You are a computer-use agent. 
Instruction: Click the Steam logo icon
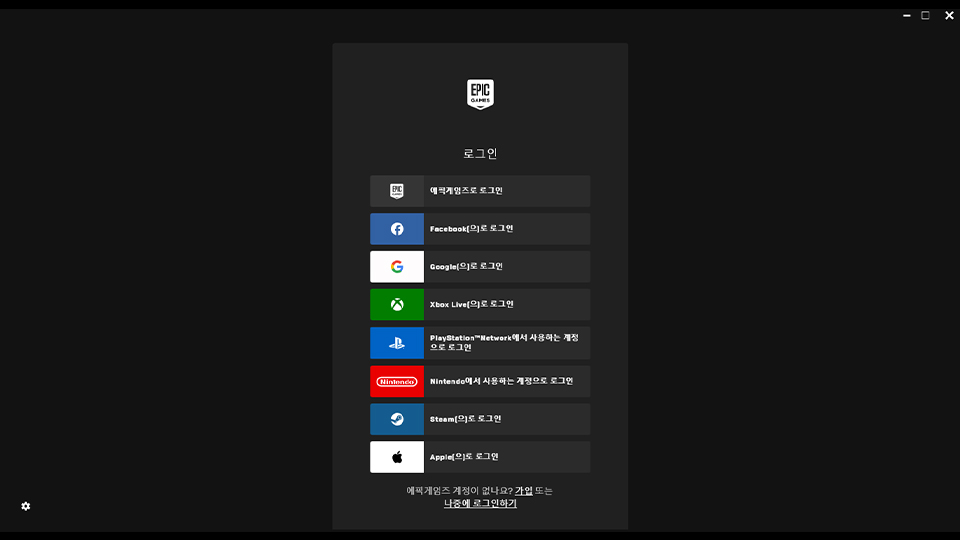(397, 419)
